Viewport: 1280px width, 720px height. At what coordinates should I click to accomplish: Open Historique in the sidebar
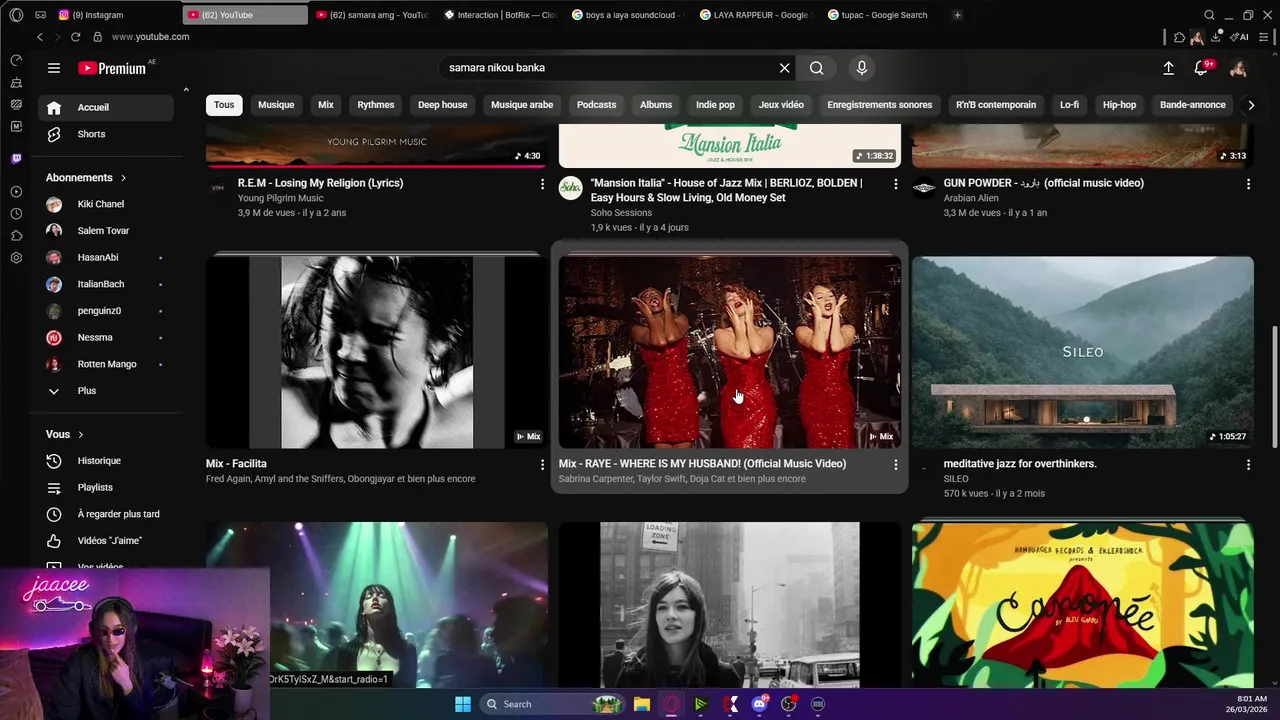106,461
